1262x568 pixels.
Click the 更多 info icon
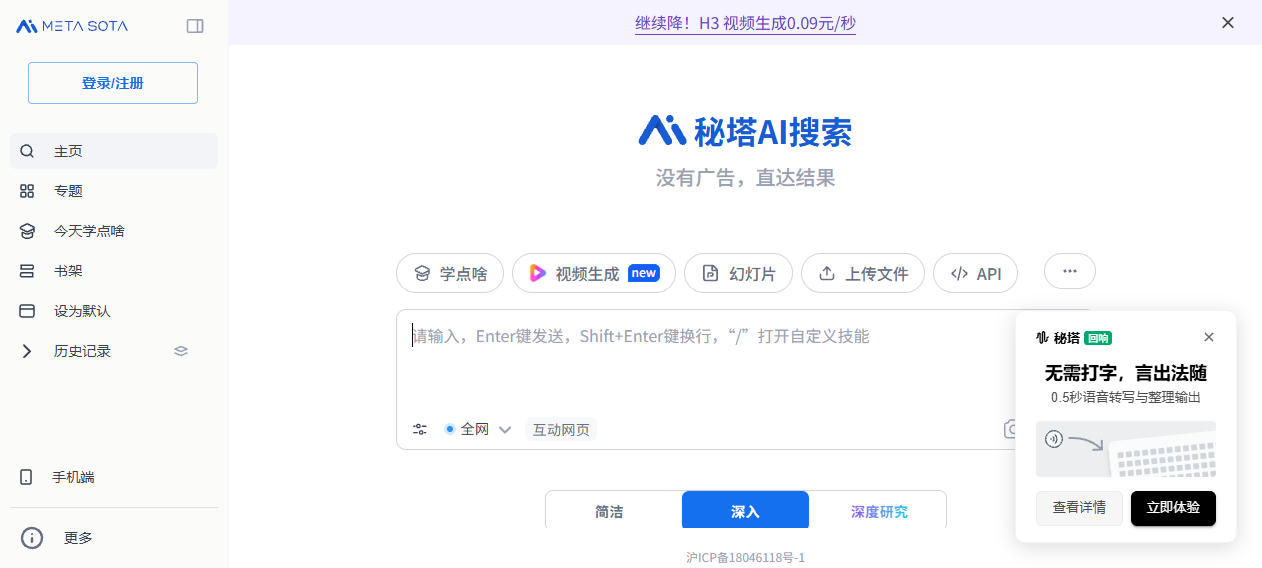pyautogui.click(x=32, y=538)
